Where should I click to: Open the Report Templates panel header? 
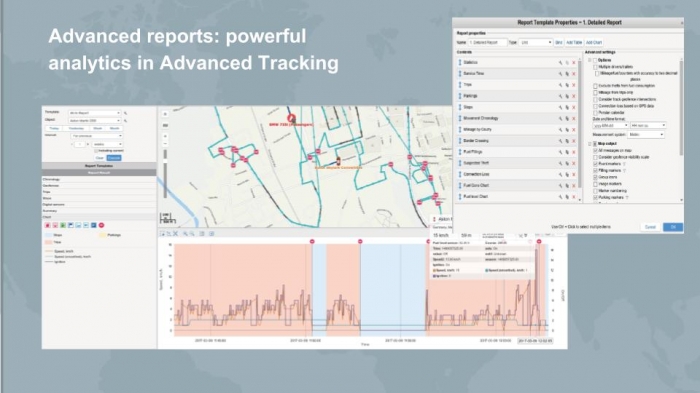[x=99, y=166]
